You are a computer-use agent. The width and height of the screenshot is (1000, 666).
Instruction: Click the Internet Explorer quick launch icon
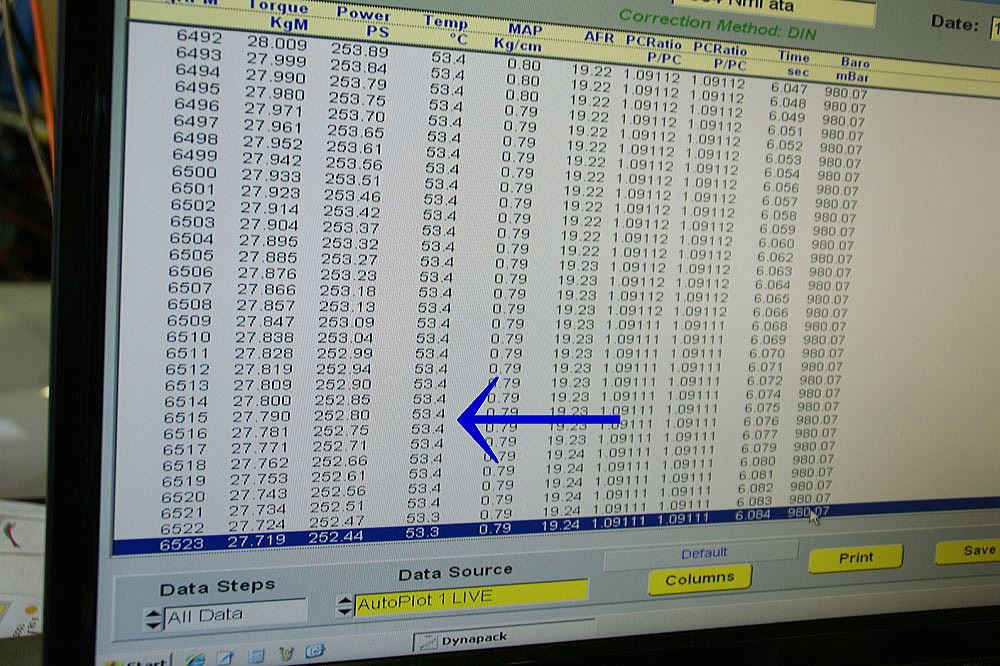197,657
